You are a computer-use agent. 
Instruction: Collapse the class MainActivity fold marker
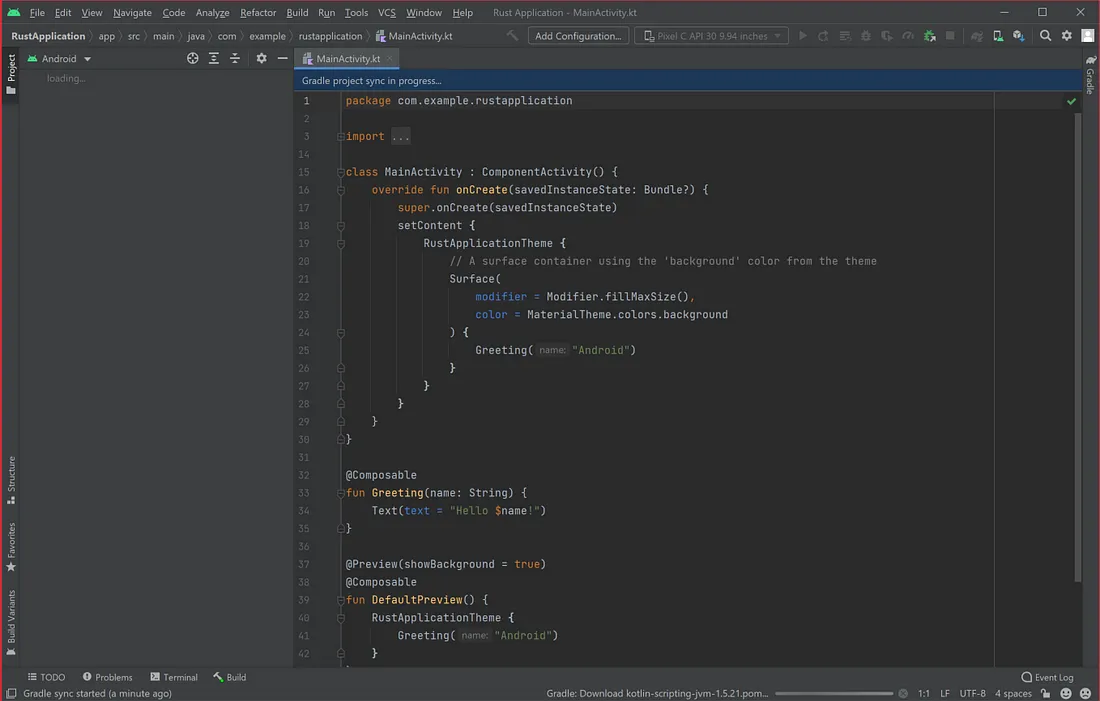[x=340, y=172]
